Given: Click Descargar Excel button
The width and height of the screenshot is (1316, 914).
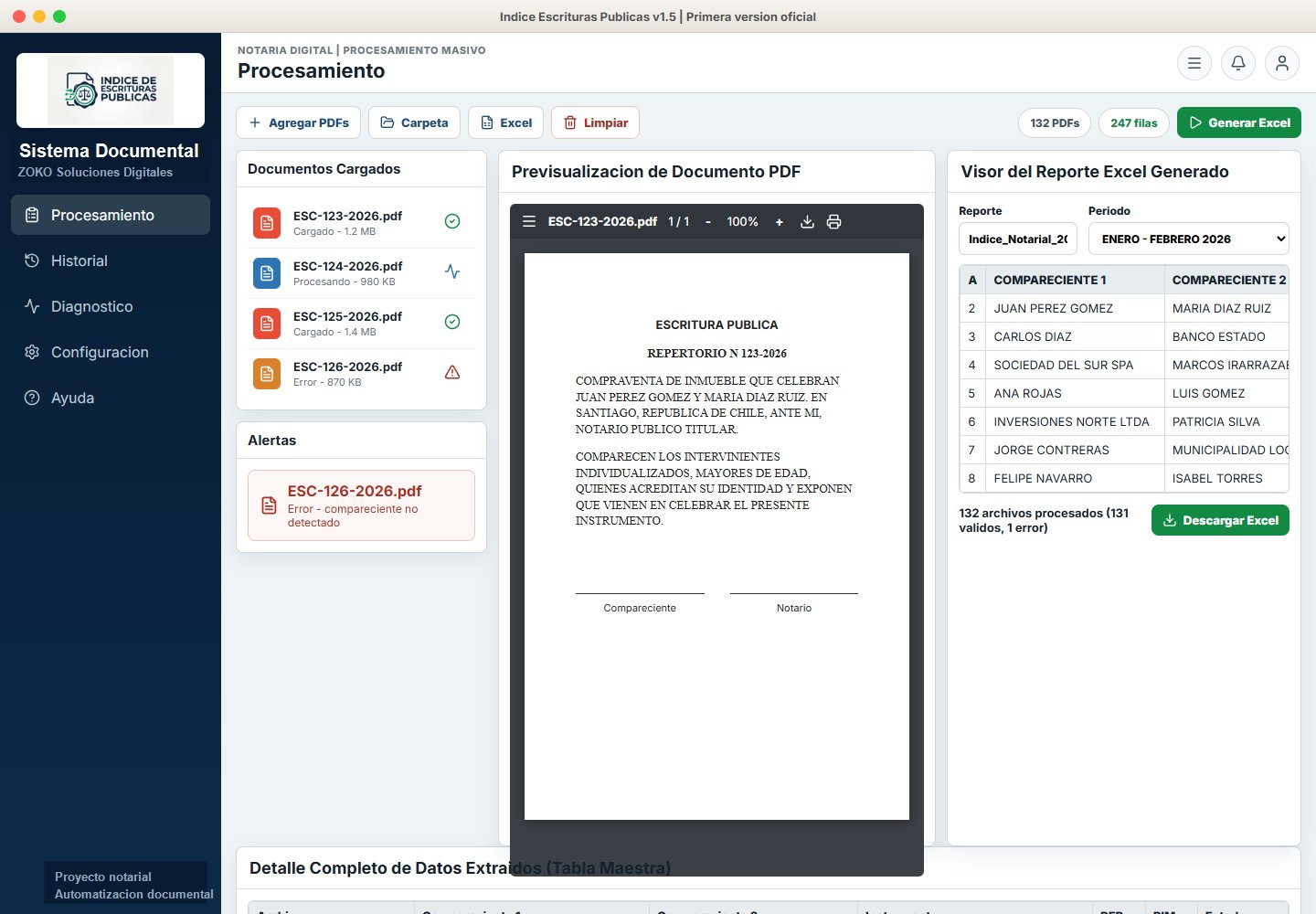Looking at the screenshot, I should pos(1220,520).
